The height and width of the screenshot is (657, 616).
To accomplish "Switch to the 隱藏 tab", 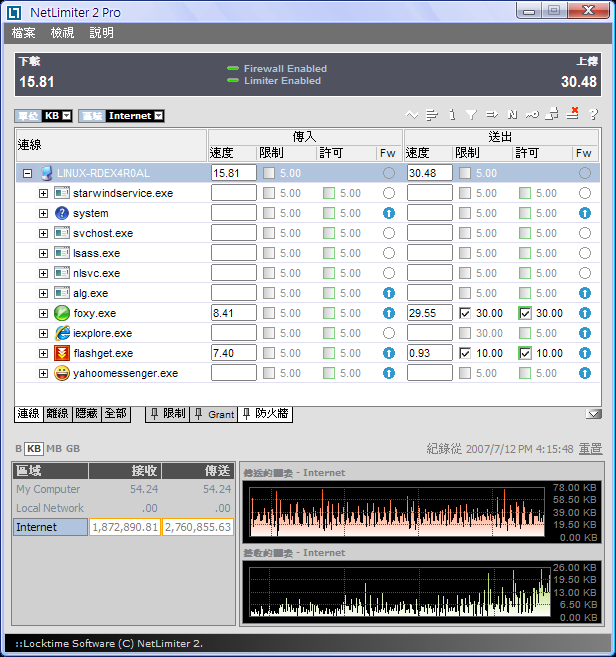I will [87, 414].
